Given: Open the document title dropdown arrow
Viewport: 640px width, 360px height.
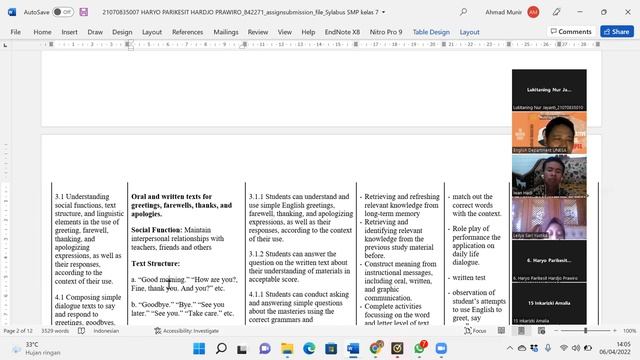Looking at the screenshot, I should pos(383,12).
